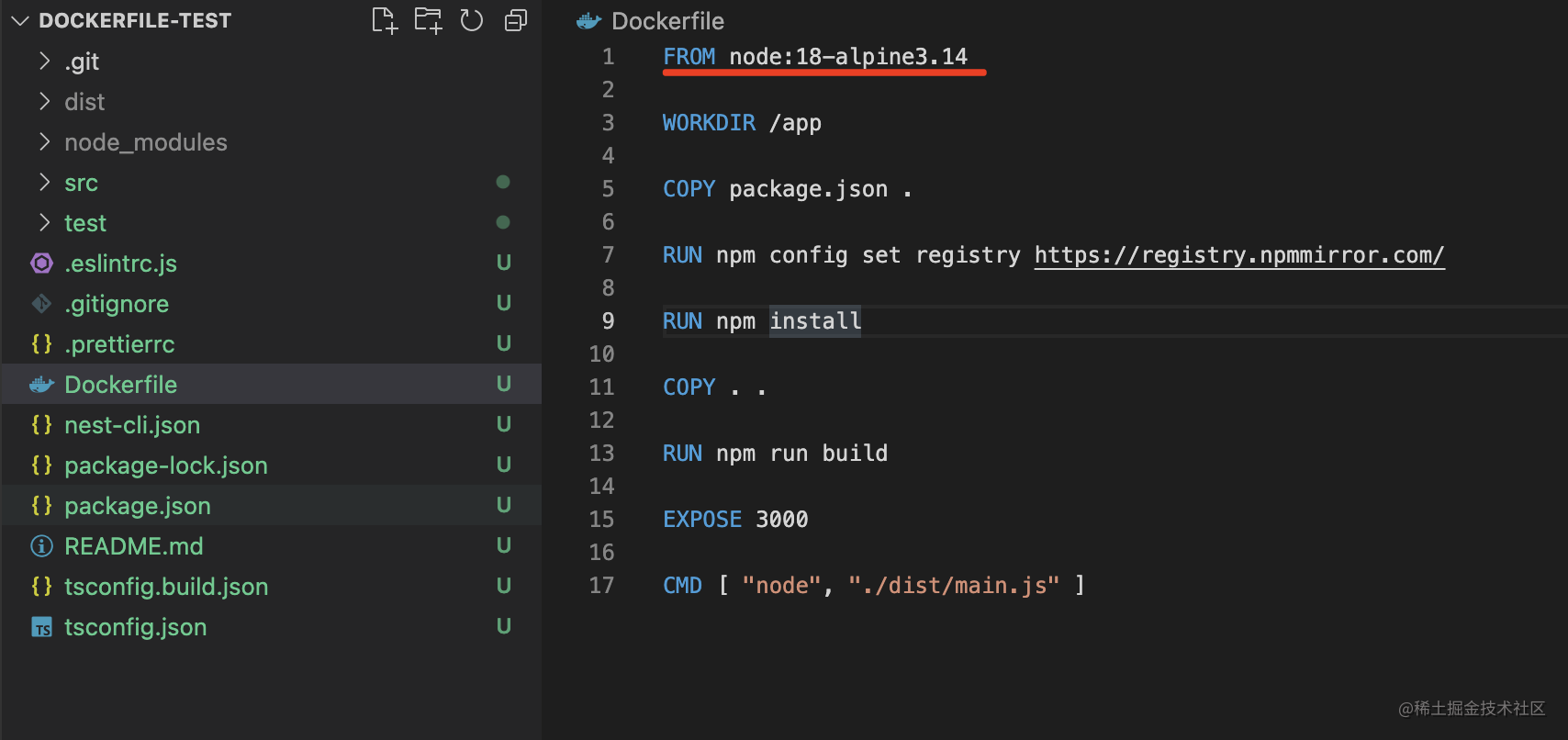Image resolution: width=1568 pixels, height=740 pixels.
Task: Open the npmmirror registry URL link
Action: pyautogui.click(x=1239, y=255)
